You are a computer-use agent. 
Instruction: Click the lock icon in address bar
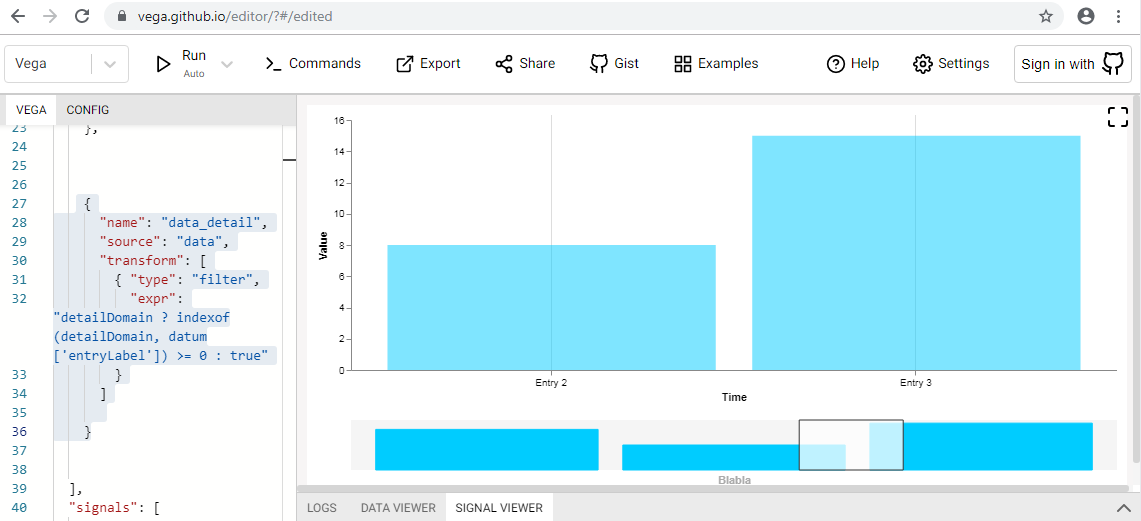pos(122,16)
